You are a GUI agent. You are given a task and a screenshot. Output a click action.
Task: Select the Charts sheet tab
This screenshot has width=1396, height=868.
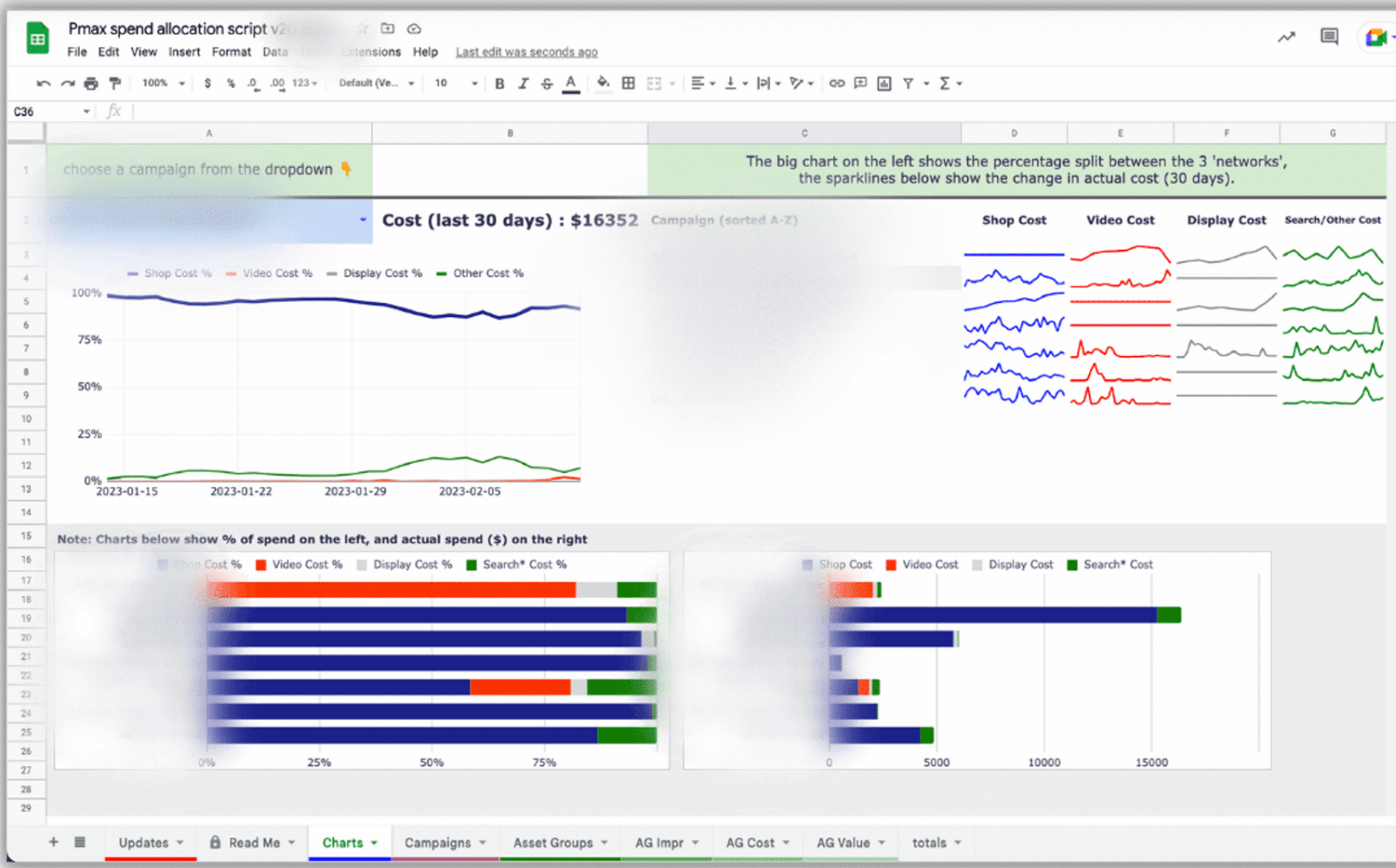point(350,843)
